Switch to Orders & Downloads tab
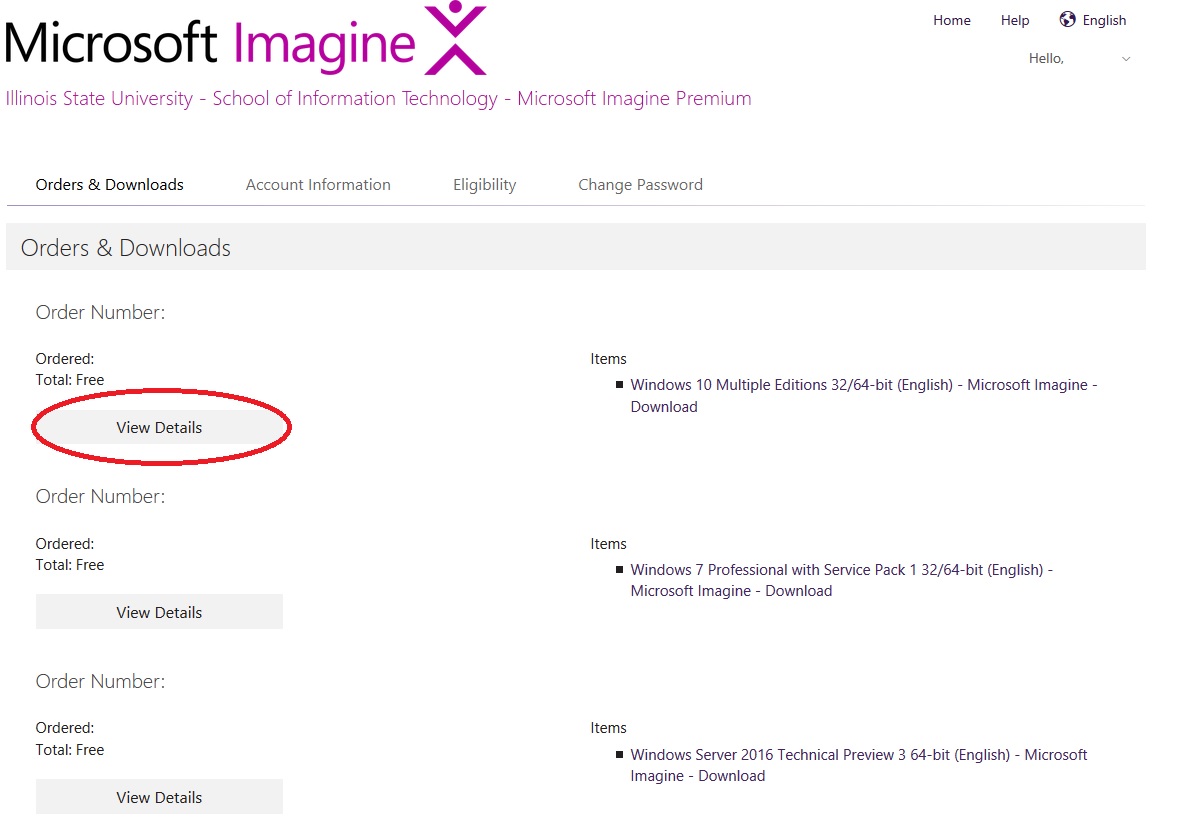The image size is (1179, 831). pos(110,185)
